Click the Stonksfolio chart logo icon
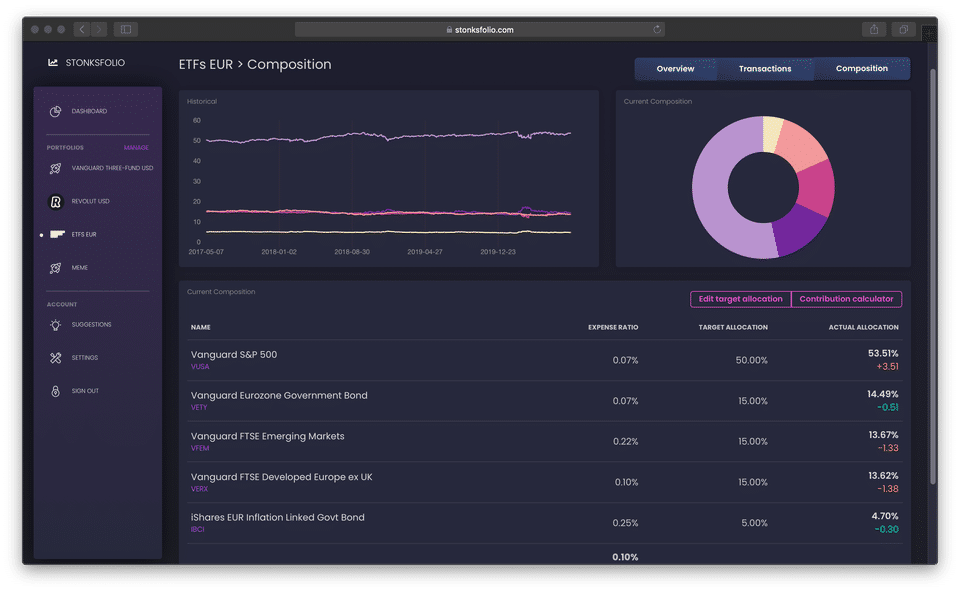960x592 pixels. point(53,63)
